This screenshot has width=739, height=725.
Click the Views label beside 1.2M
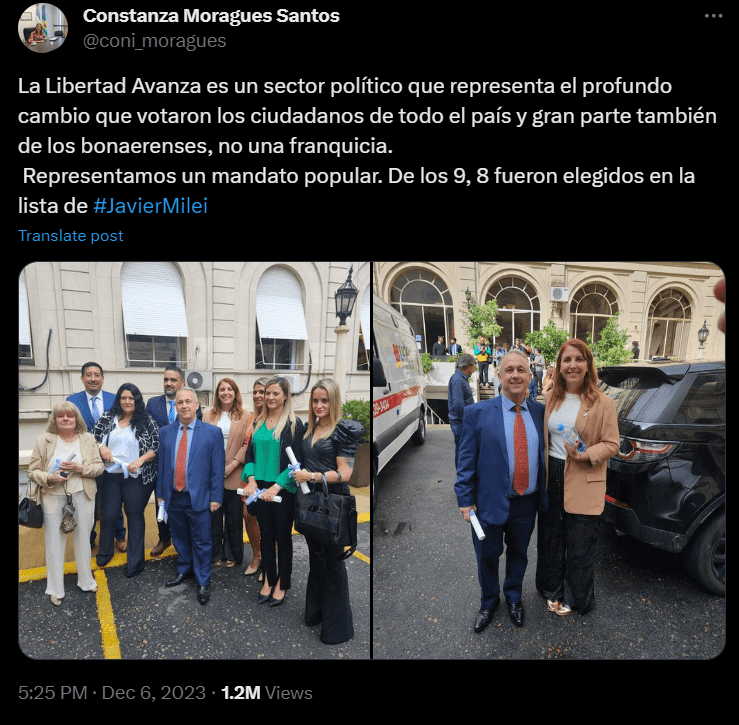point(288,693)
